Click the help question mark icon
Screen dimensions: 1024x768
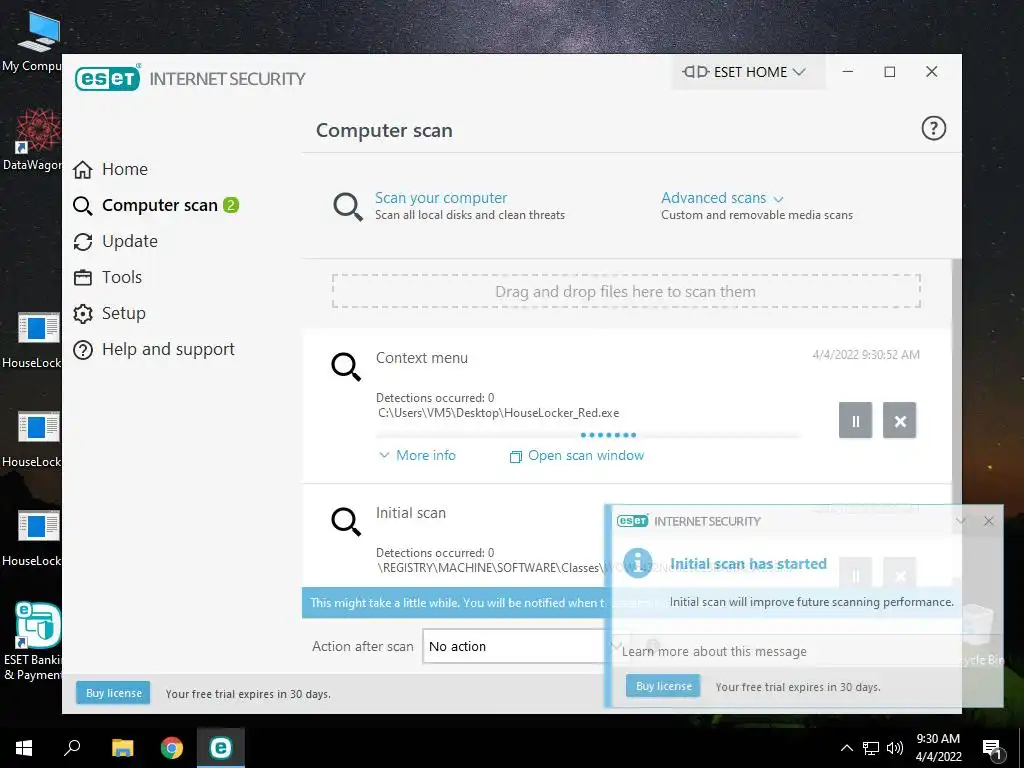point(933,128)
